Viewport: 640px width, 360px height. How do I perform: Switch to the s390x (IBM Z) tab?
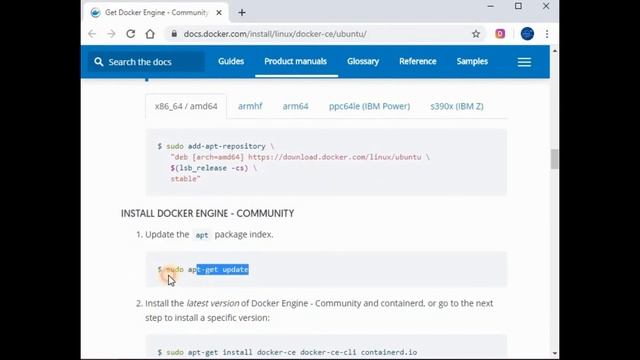pyautogui.click(x=457, y=106)
